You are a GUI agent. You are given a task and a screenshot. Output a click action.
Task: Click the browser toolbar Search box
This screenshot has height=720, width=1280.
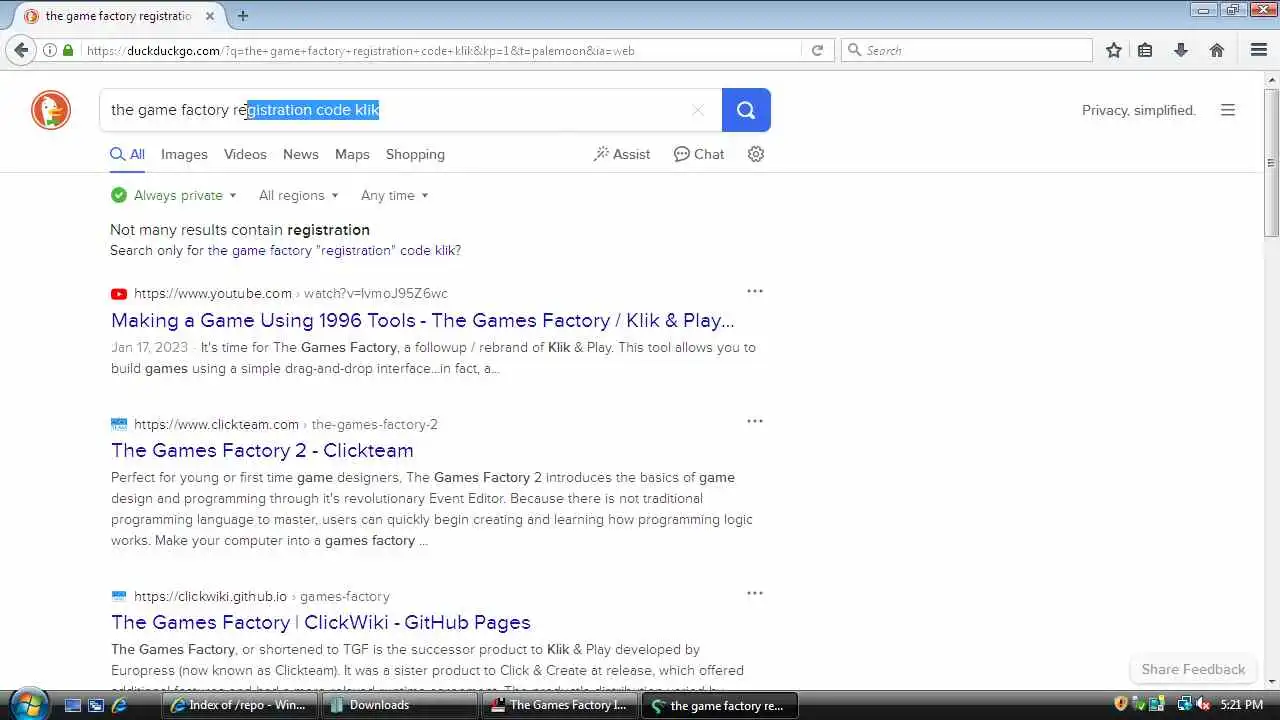966,50
